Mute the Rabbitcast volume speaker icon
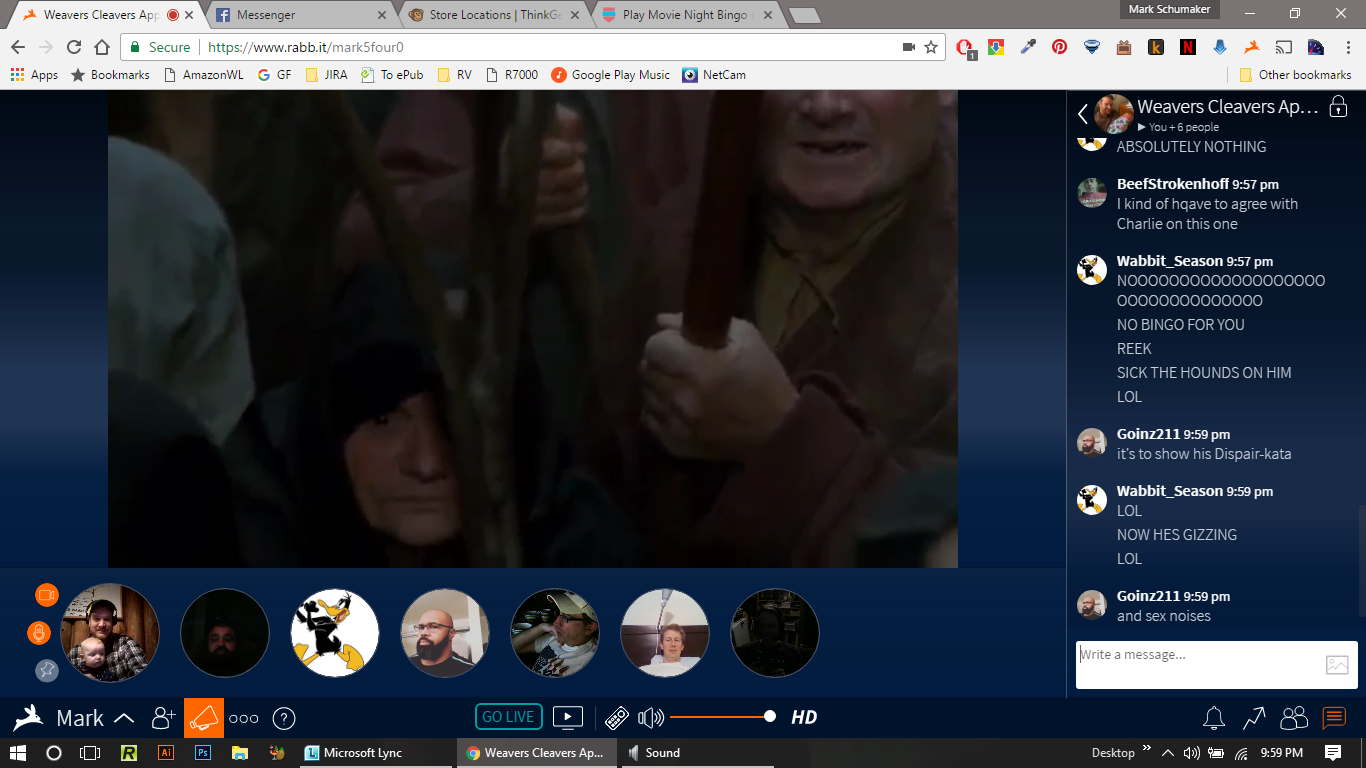 pos(651,717)
